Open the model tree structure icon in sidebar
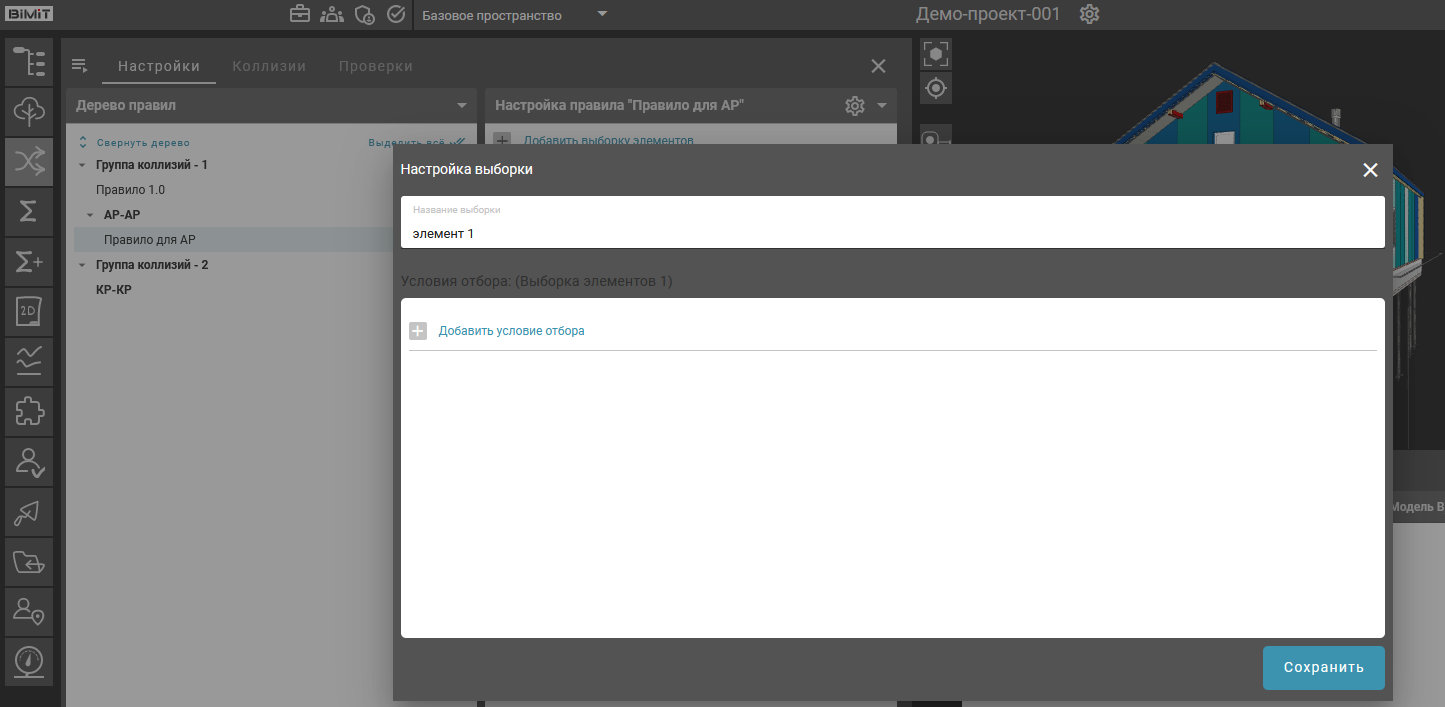Viewport: 1445px width, 707px height. pyautogui.click(x=29, y=61)
